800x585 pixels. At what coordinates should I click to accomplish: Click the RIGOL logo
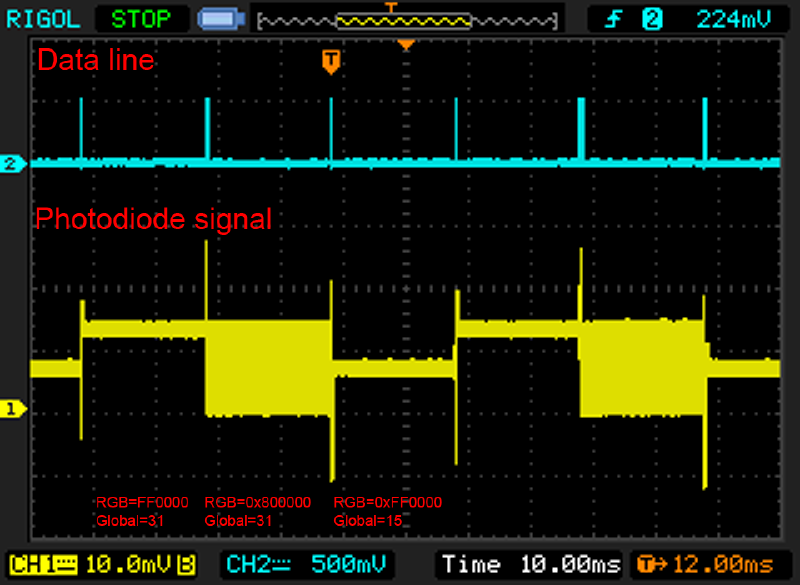(x=44, y=17)
